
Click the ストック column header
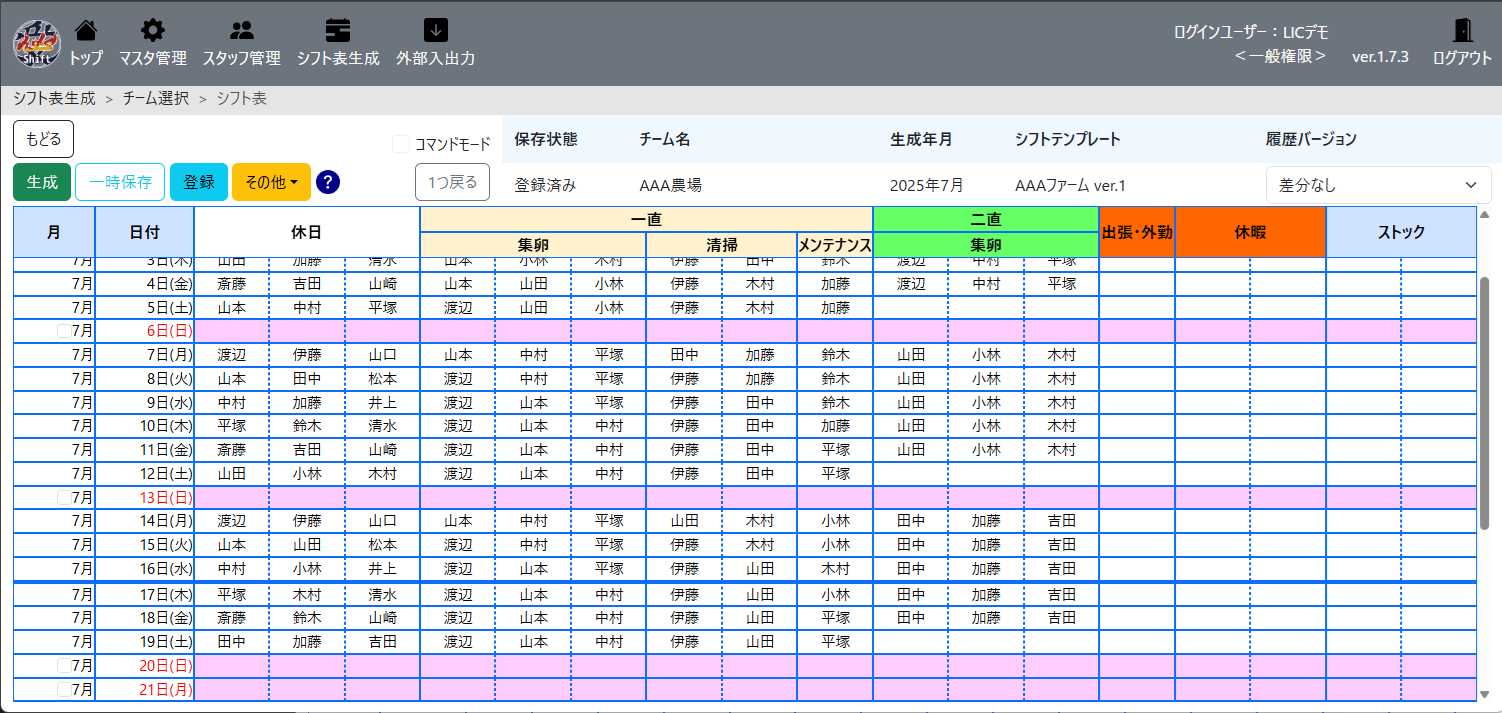click(x=1401, y=232)
